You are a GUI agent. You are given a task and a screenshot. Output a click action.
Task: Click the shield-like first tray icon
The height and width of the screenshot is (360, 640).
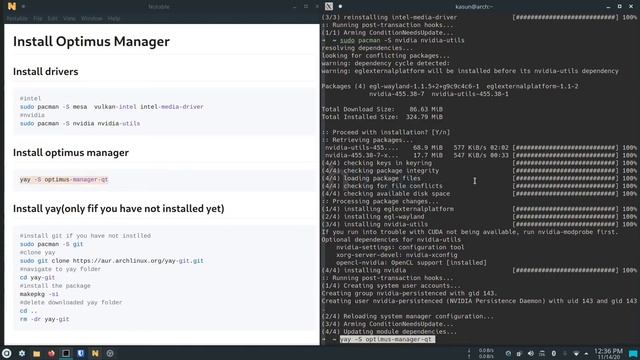(508, 353)
